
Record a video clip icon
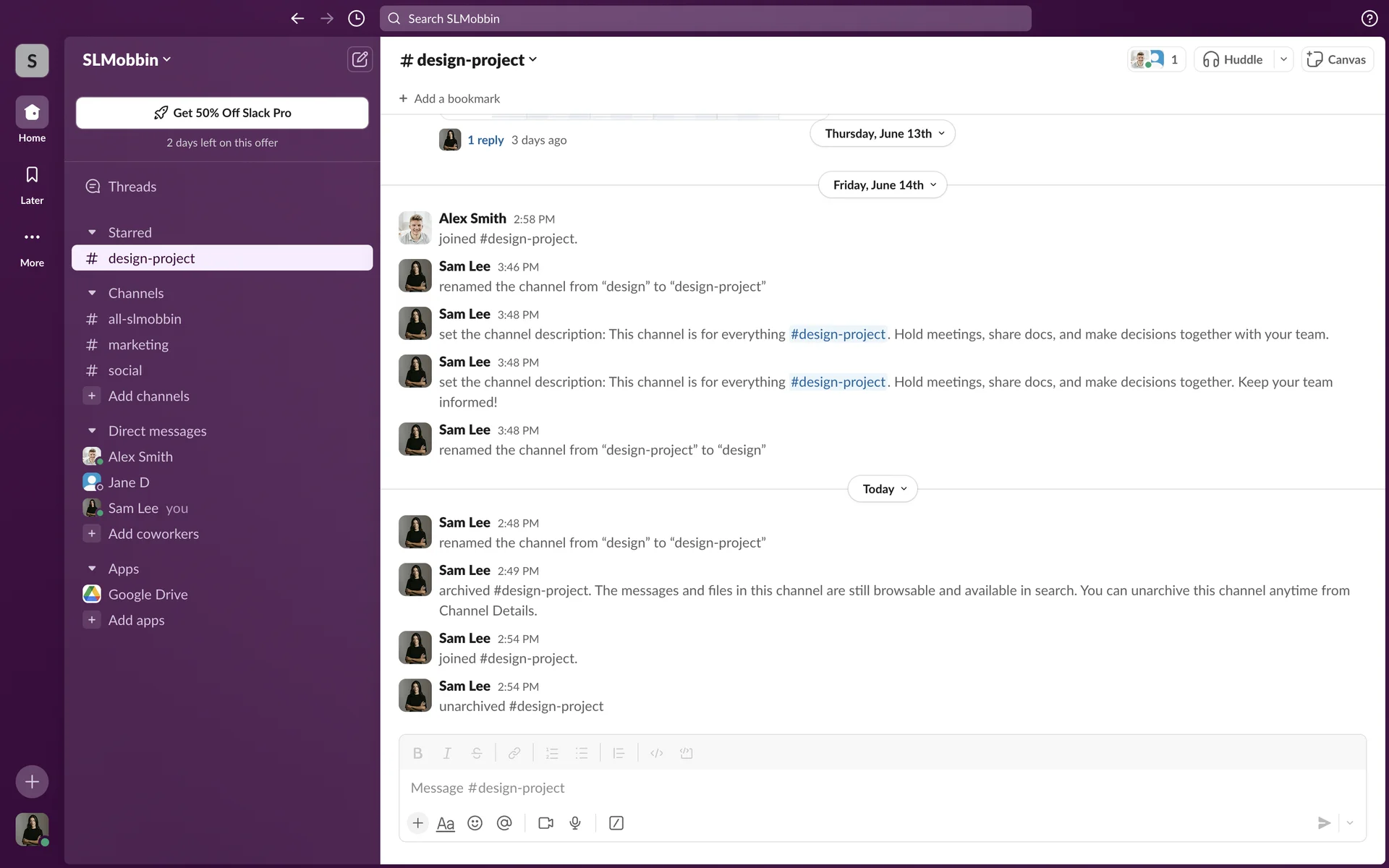[x=545, y=823]
